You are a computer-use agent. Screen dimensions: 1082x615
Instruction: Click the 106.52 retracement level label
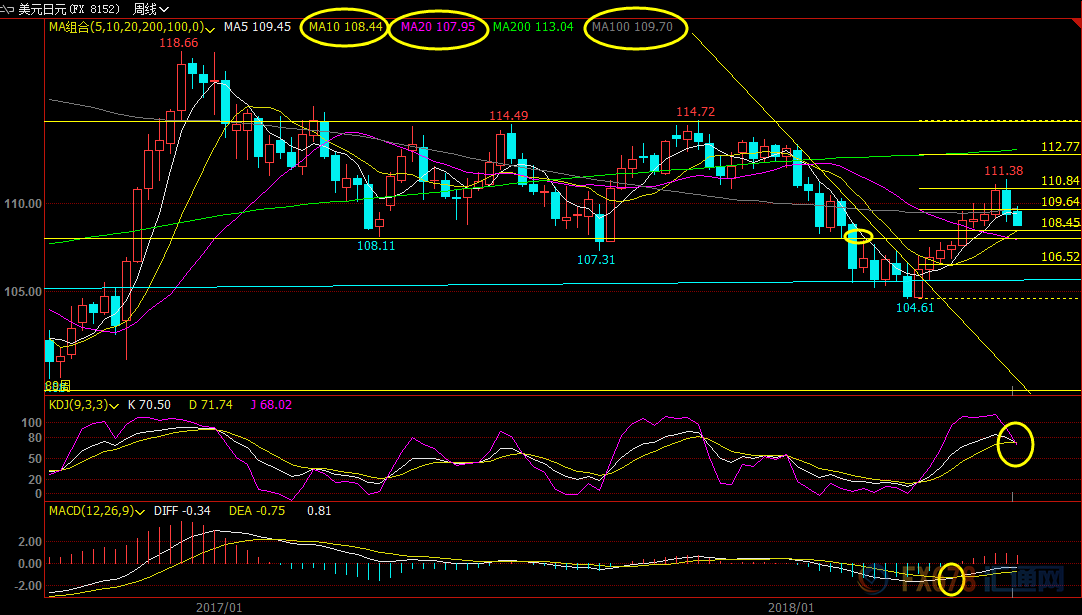pyautogui.click(x=1060, y=257)
